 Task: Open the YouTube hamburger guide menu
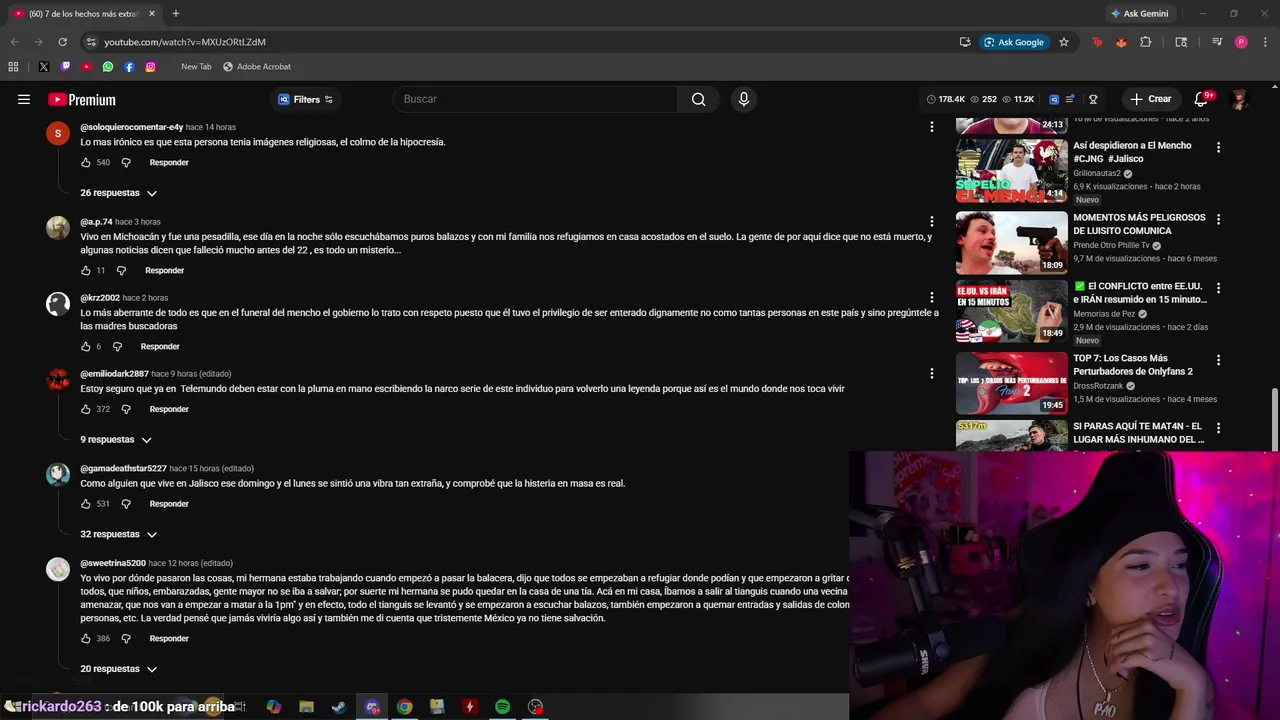click(24, 99)
